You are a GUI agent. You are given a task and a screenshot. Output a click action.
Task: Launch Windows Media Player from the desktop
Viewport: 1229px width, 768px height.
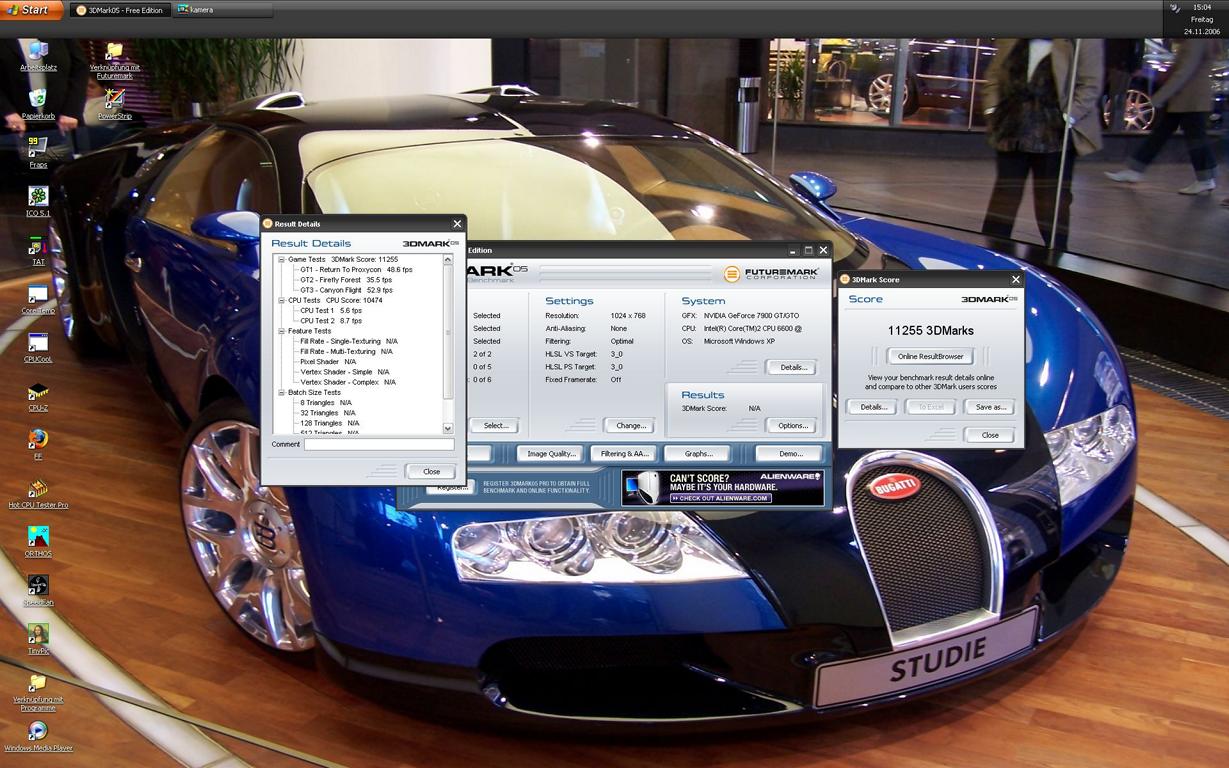(38, 736)
